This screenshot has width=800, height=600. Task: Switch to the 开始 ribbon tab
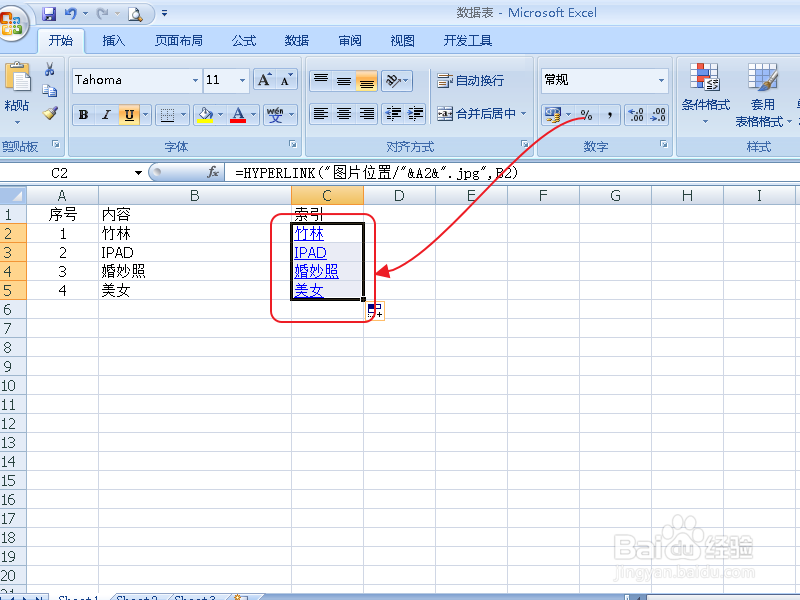(x=61, y=40)
